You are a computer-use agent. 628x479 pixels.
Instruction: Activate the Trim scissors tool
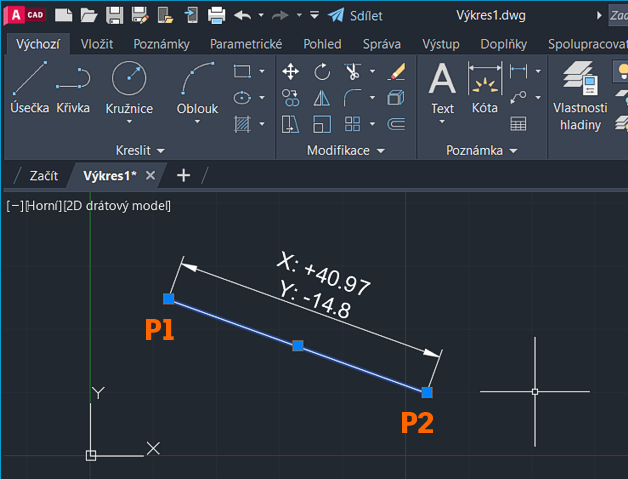[352, 72]
